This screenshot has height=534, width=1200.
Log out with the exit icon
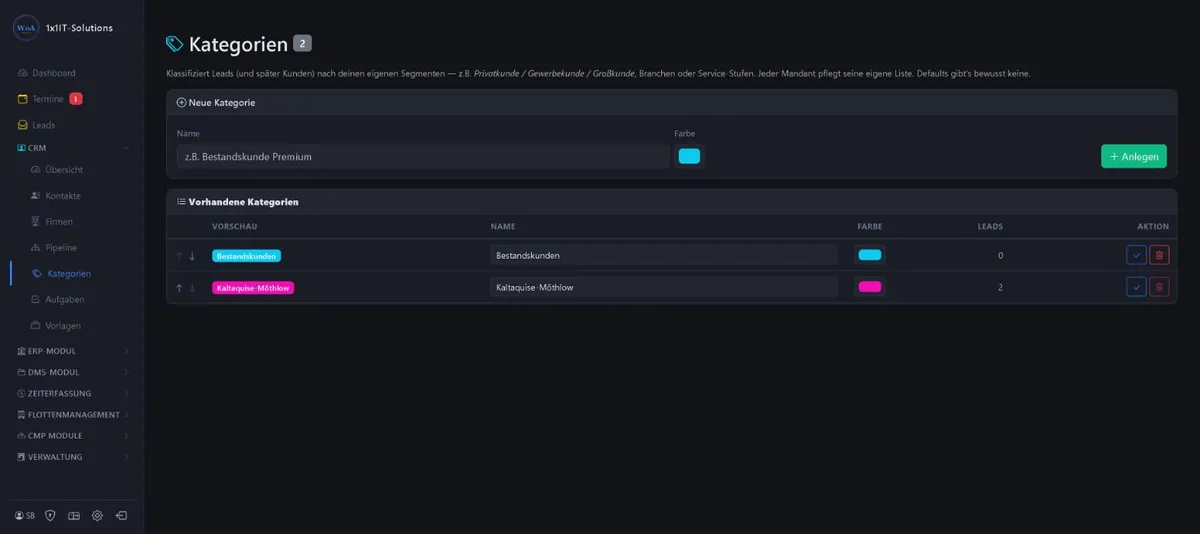click(x=121, y=516)
